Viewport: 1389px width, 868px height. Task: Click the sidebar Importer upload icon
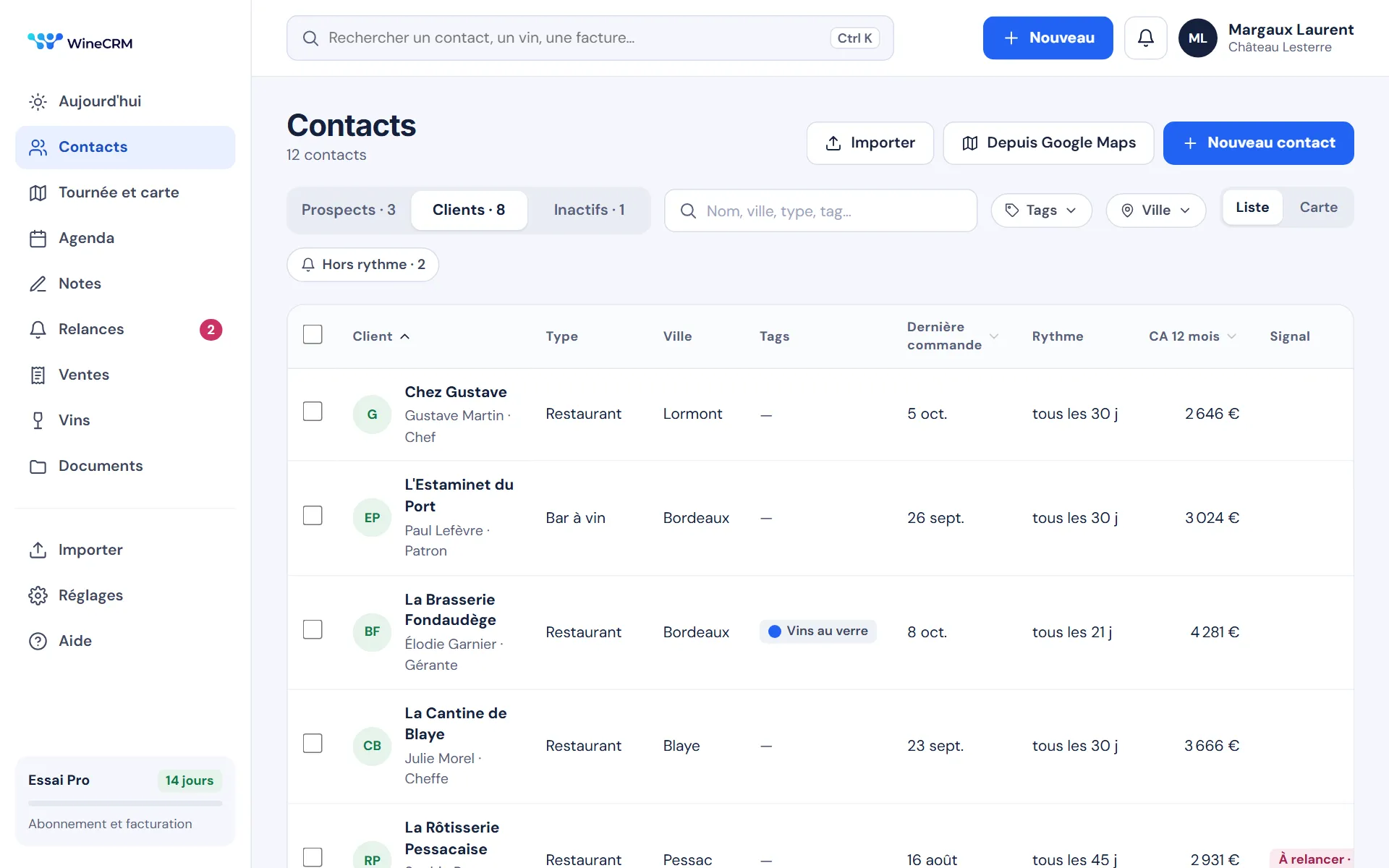[x=38, y=550]
